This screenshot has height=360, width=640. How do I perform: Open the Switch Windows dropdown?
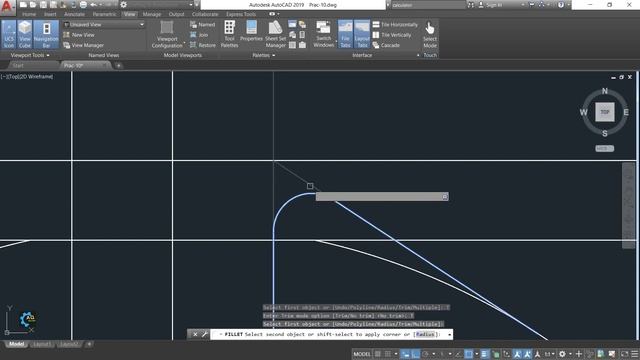click(324, 34)
